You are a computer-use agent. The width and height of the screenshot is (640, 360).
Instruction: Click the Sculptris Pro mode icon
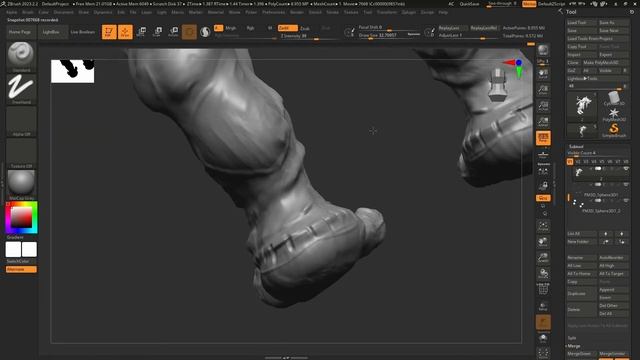click(x=205, y=32)
